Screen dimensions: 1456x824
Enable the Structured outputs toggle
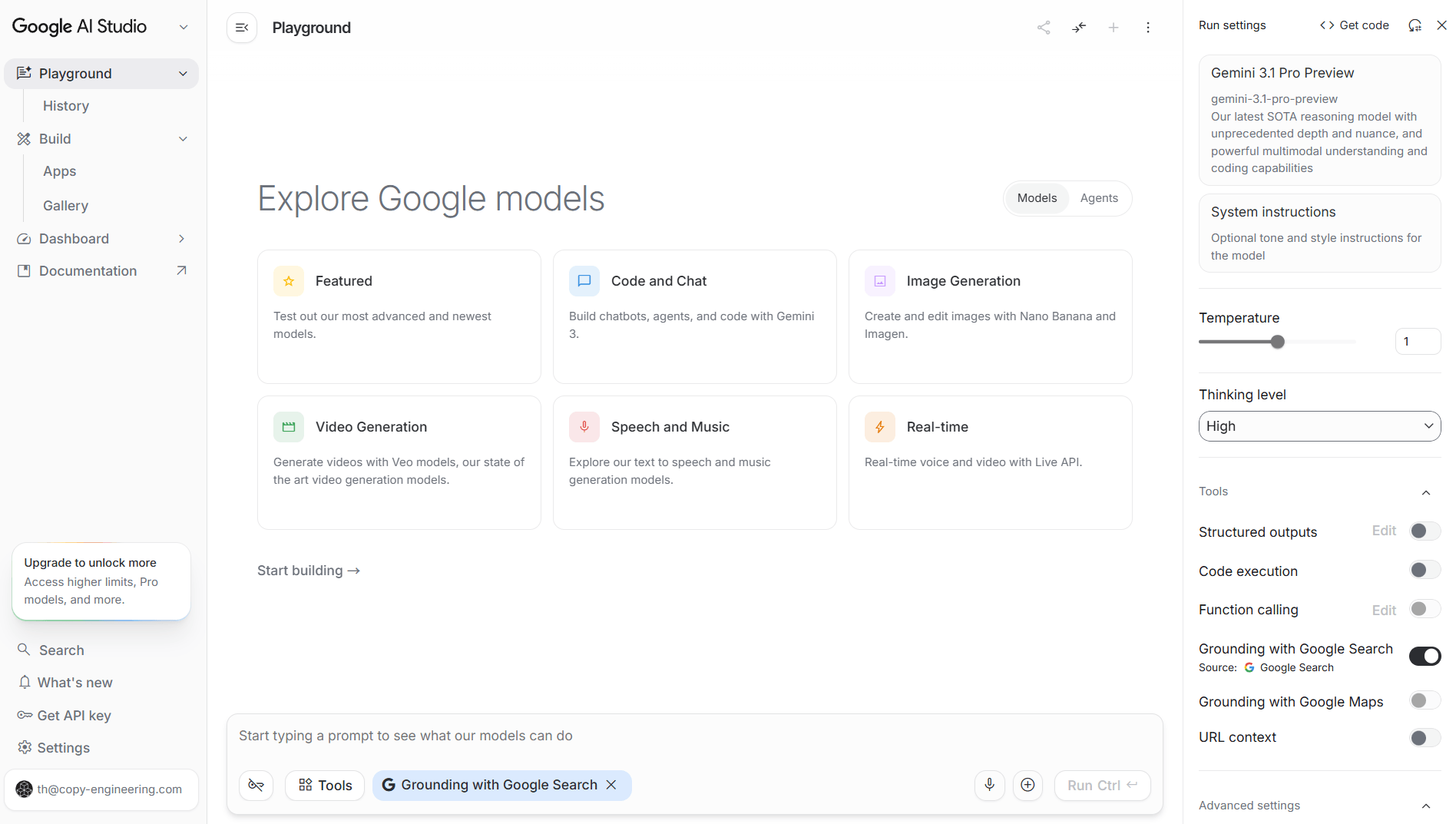1425,531
